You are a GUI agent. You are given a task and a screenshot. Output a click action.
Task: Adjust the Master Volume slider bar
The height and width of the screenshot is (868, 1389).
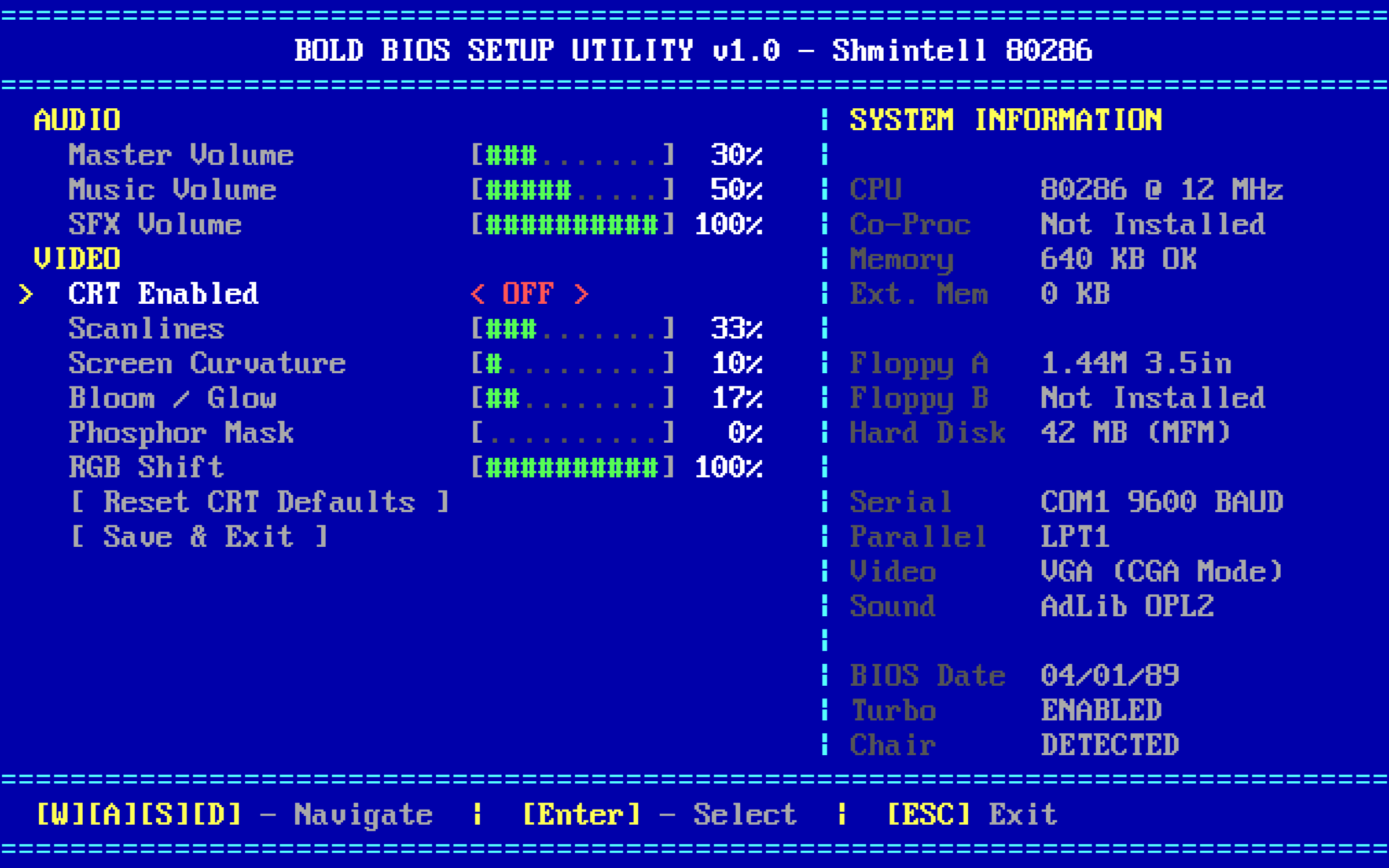tap(572, 155)
